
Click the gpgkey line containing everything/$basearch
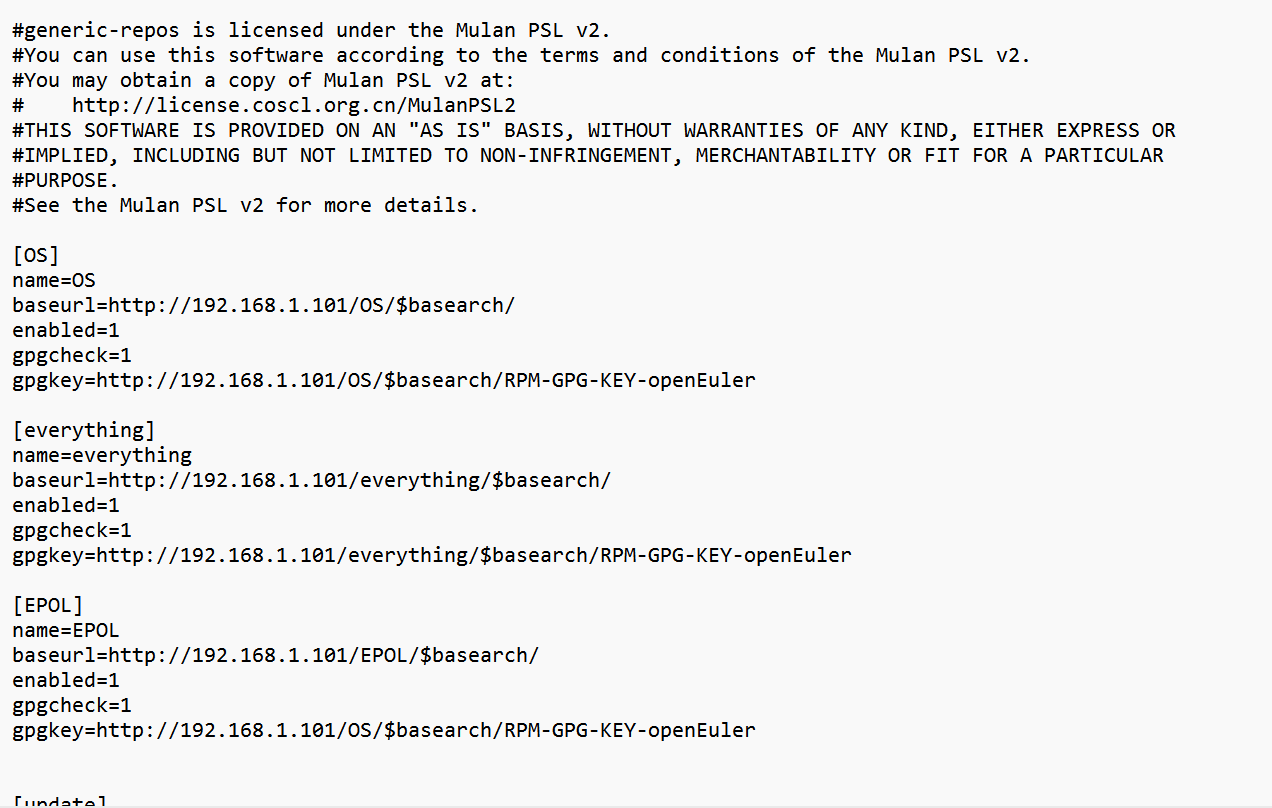point(431,555)
